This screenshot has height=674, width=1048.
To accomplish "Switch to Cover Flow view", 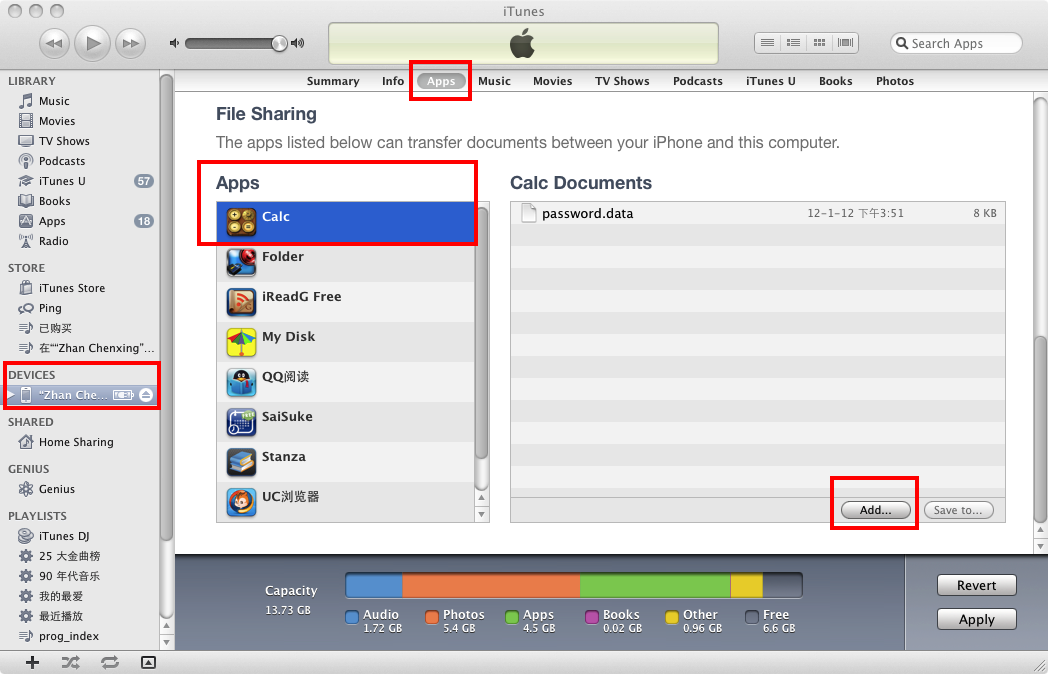I will click(845, 43).
